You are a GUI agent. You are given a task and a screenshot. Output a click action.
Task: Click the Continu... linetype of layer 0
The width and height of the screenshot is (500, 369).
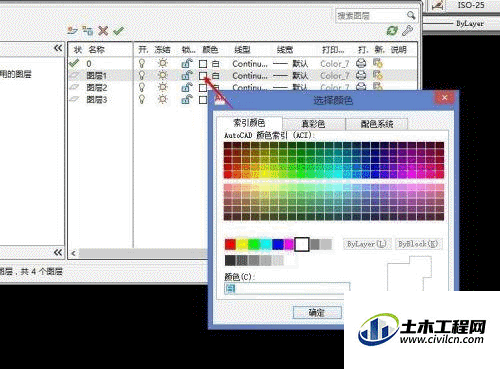coord(250,63)
